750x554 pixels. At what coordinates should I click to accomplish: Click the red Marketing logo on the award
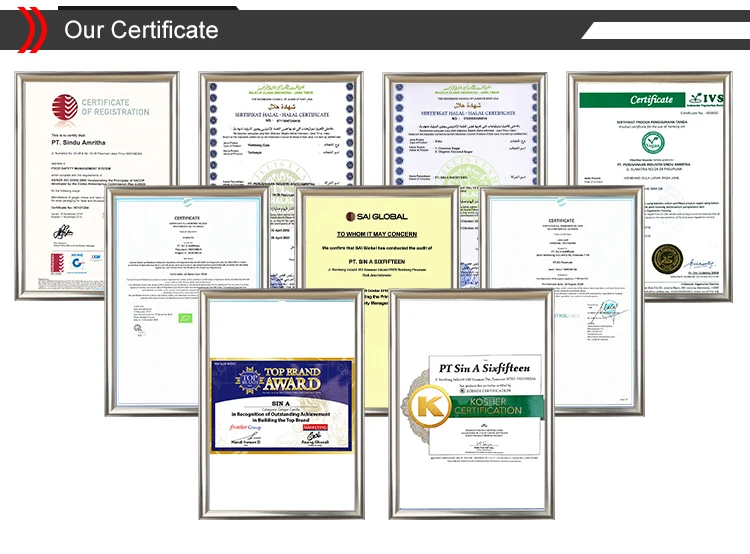point(315,427)
